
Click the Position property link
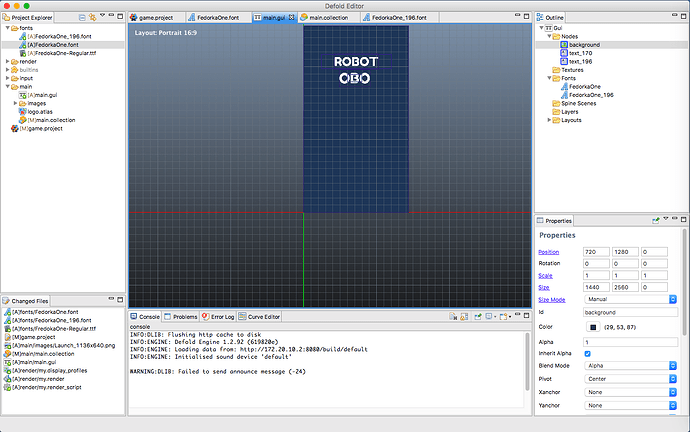pos(549,251)
